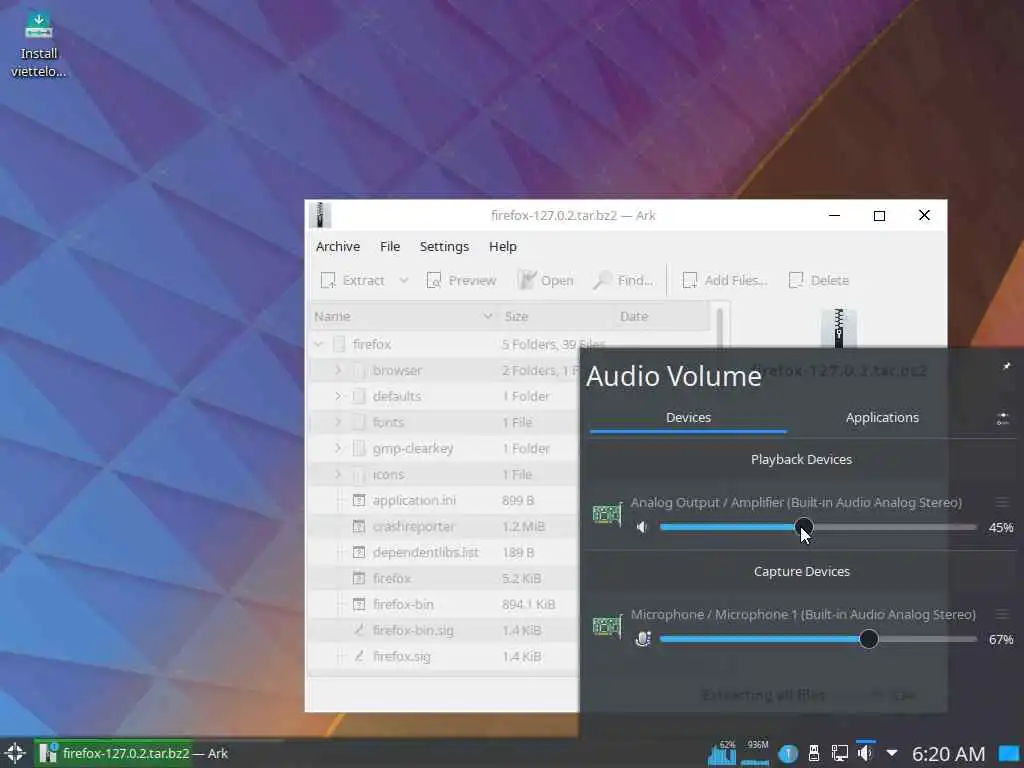Image resolution: width=1024 pixels, height=768 pixels.
Task: Open the Microphone device hamburger menu
Action: 1002,615
